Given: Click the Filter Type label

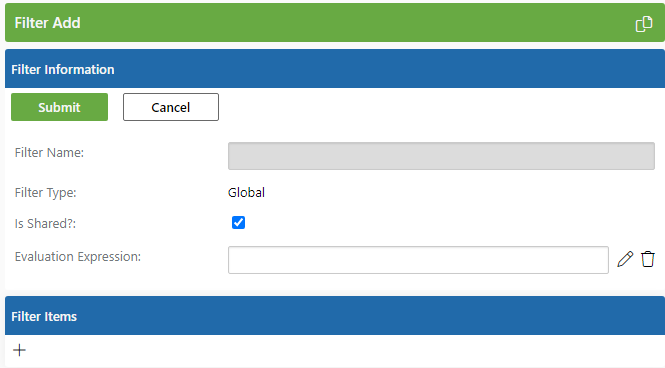Looking at the screenshot, I should [x=45, y=193].
